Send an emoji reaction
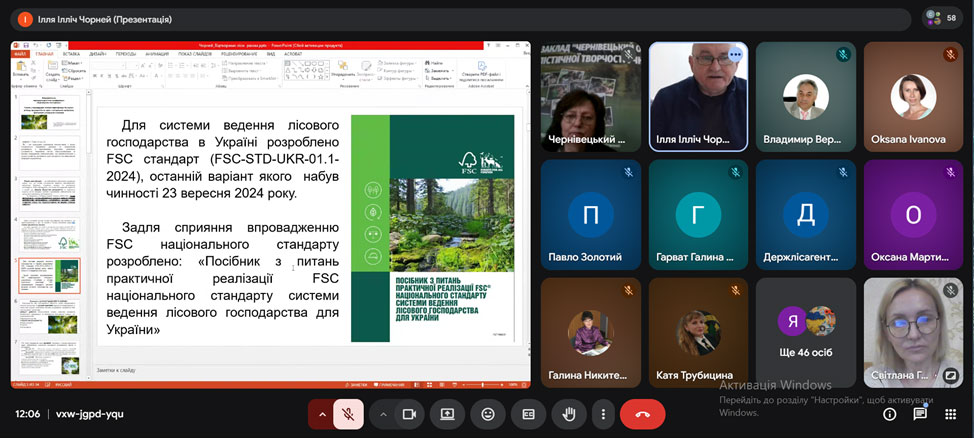The height and width of the screenshot is (438, 974). 488,413
